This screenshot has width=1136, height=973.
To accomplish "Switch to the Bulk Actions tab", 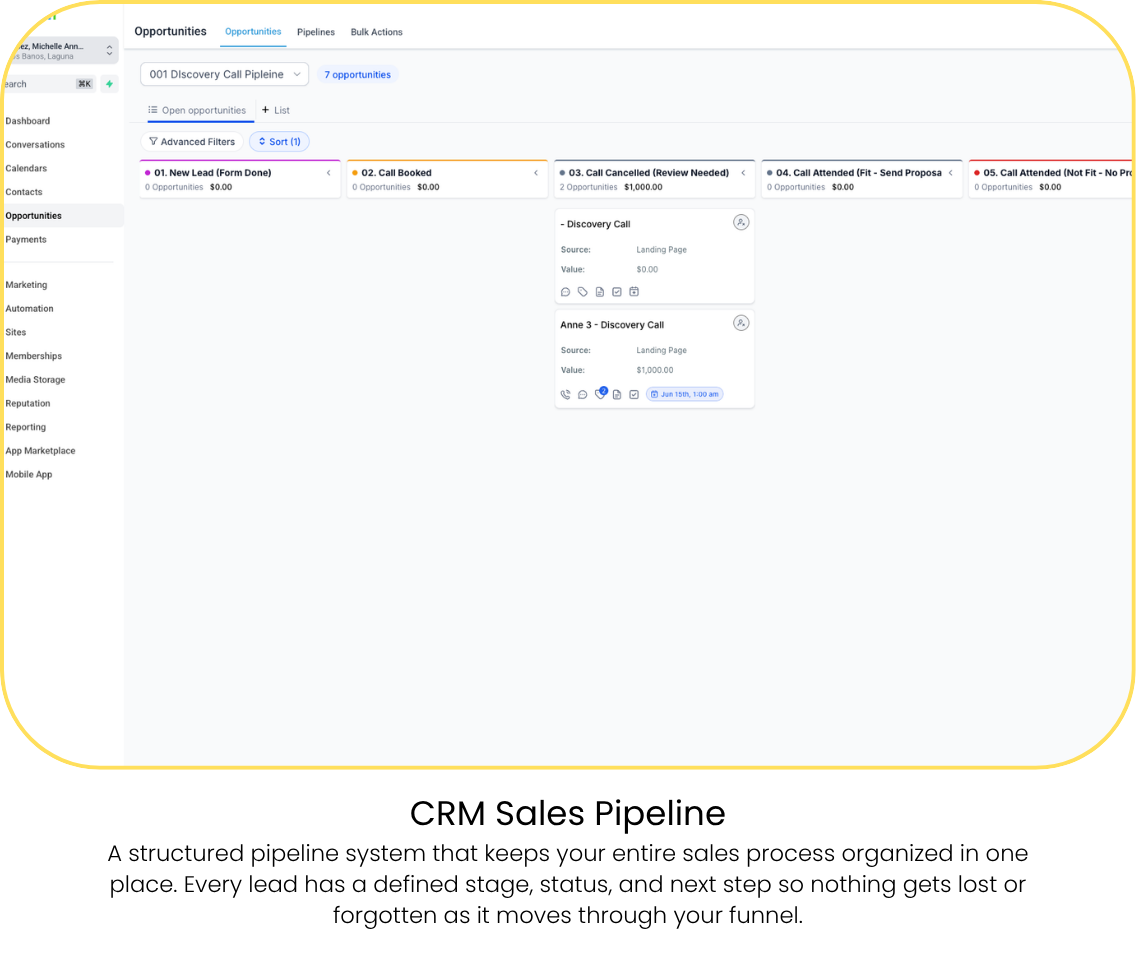I will [376, 32].
